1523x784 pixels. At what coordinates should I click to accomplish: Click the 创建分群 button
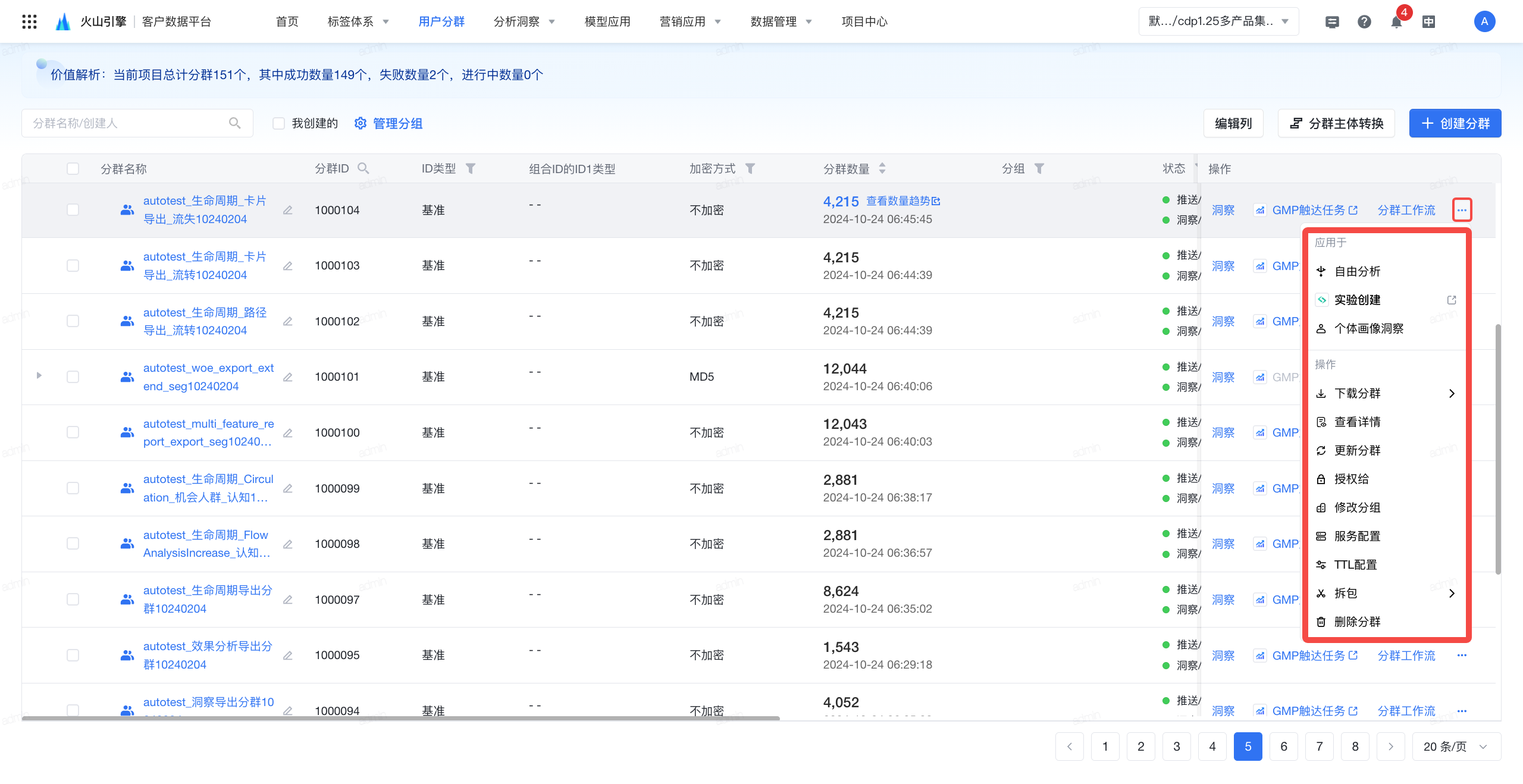coord(1455,123)
